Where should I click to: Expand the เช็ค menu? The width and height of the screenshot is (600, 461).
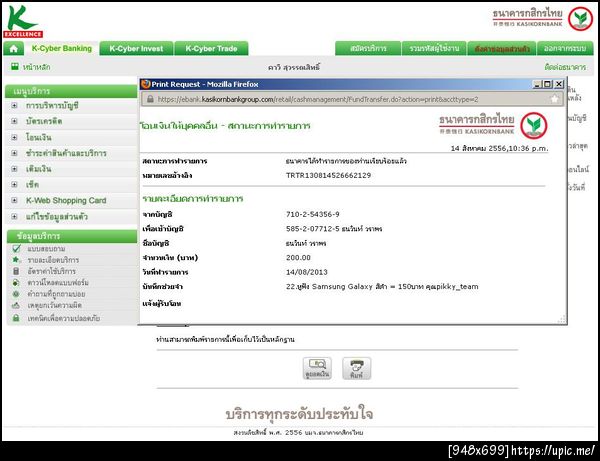click(x=15, y=184)
